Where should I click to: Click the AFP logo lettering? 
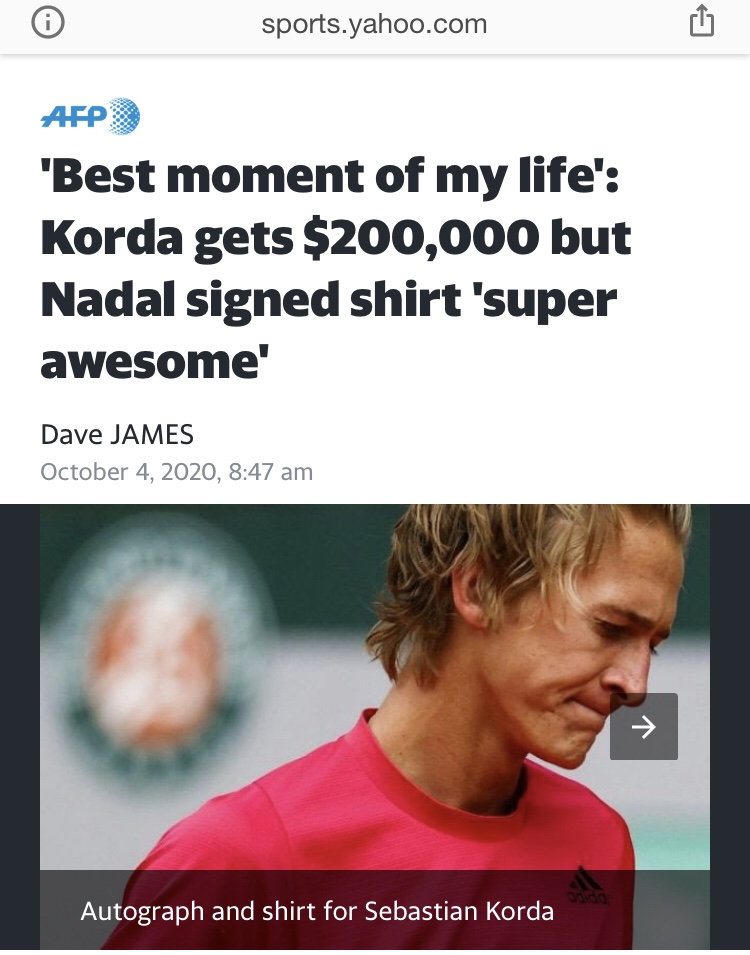[x=74, y=116]
